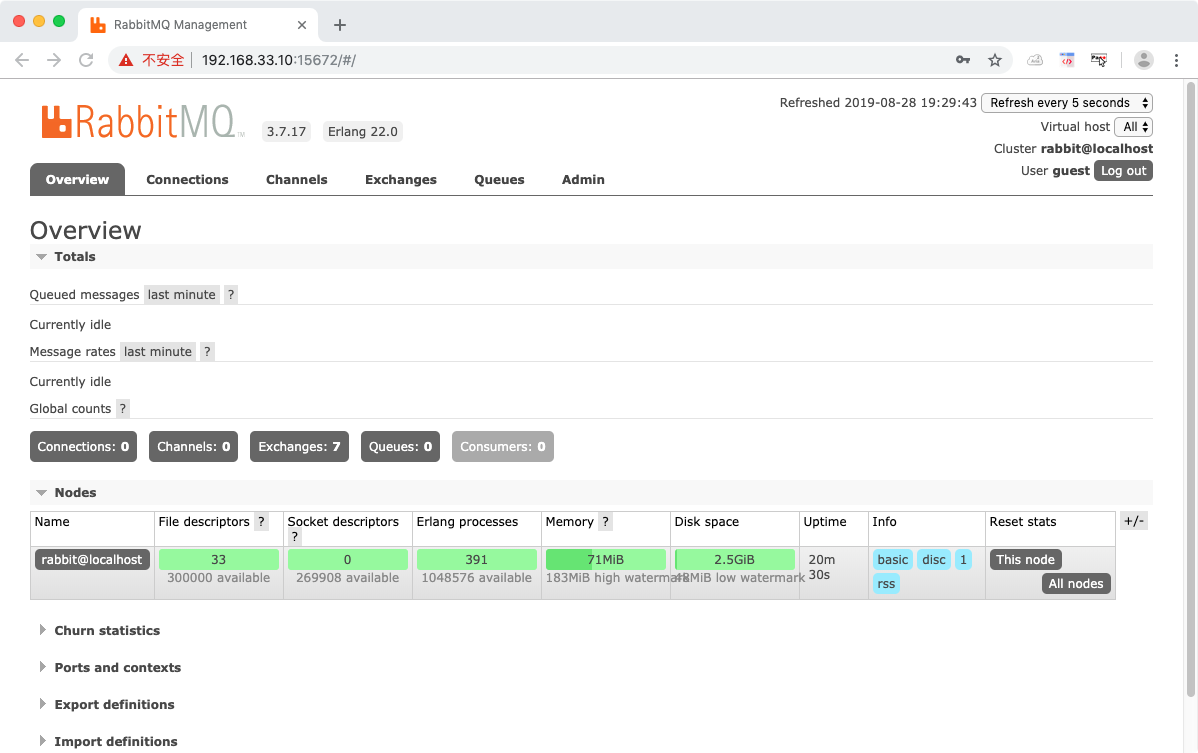
Task: Open a new browser tab
Action: click(x=340, y=25)
